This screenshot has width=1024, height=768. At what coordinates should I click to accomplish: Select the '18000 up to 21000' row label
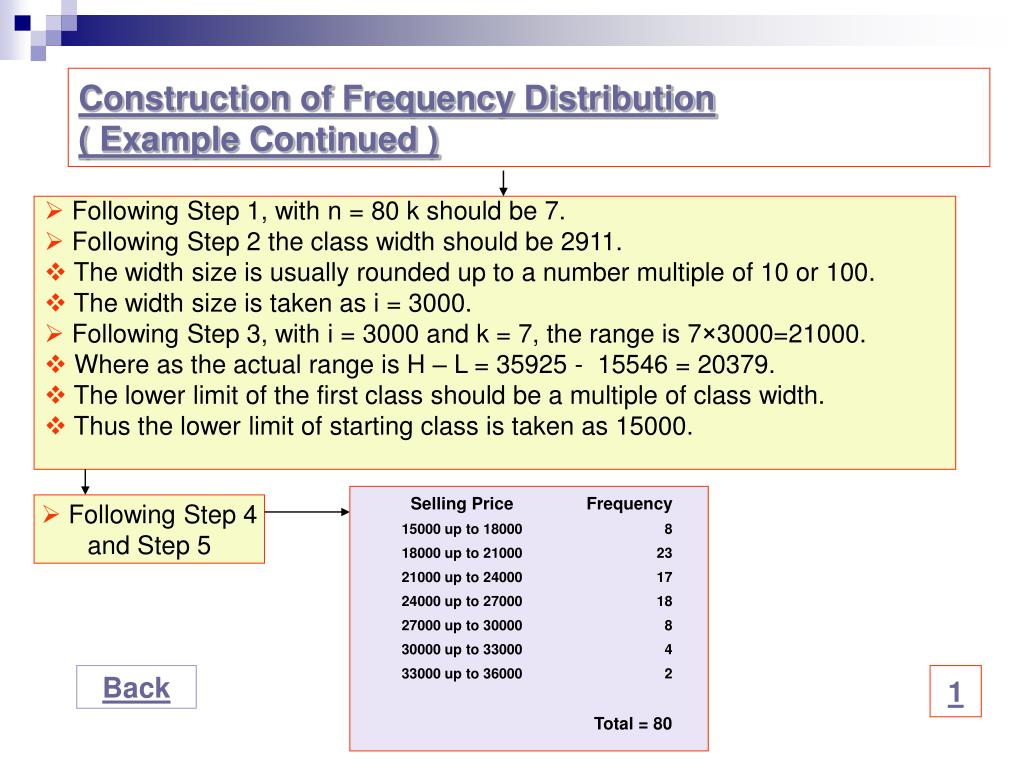tap(462, 553)
